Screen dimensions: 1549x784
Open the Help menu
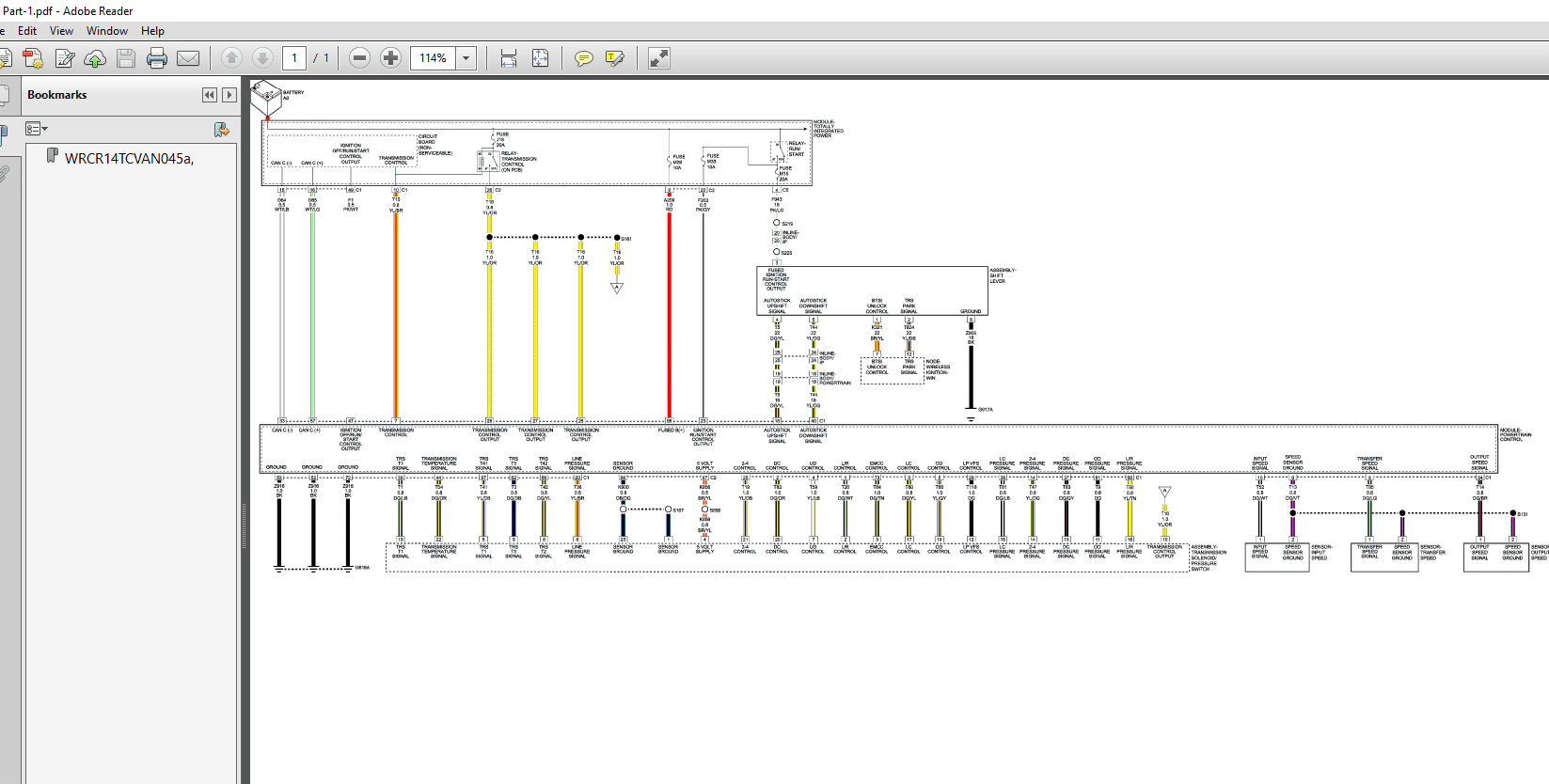pos(152,31)
